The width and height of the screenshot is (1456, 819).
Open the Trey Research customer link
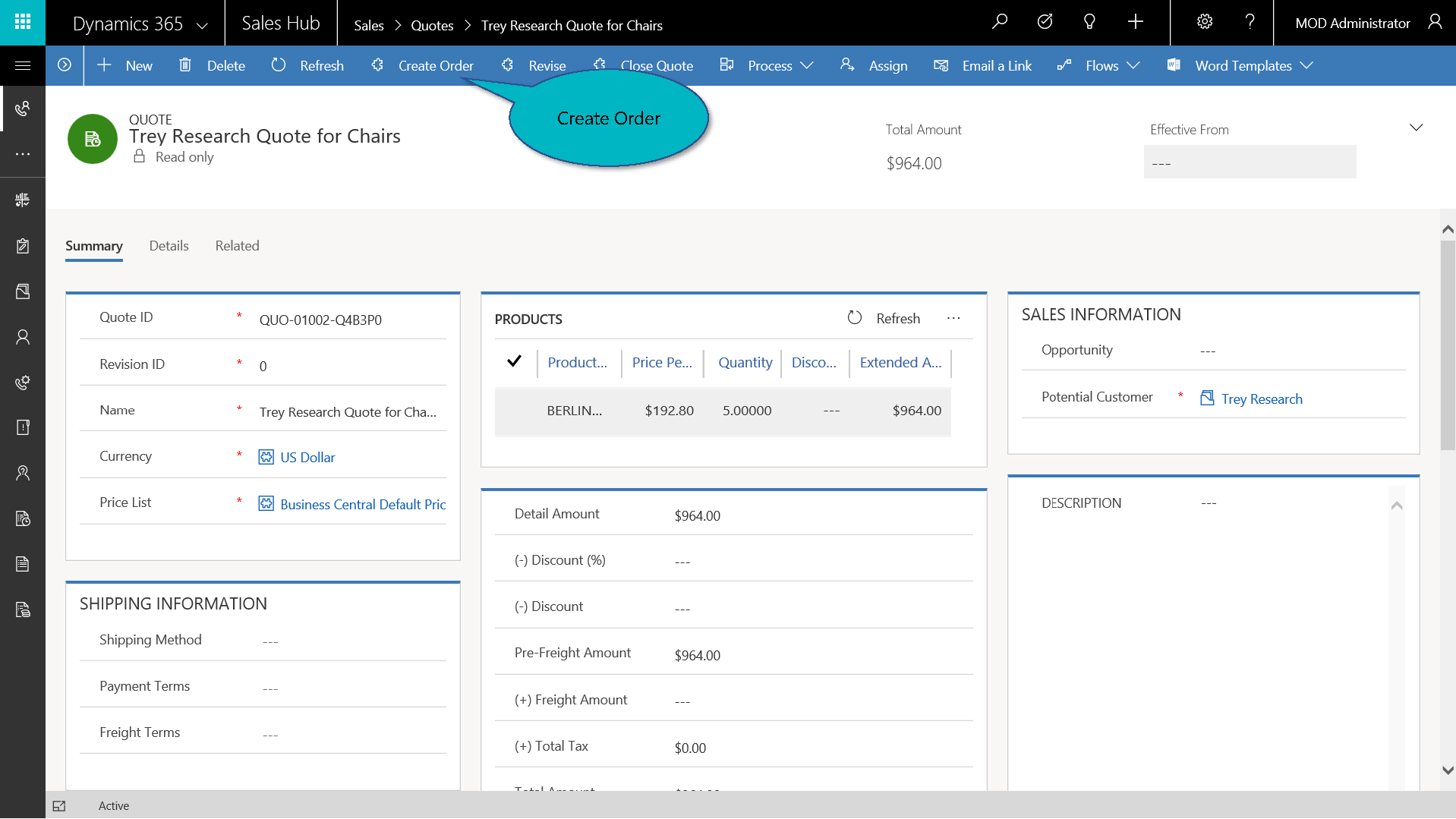tap(1261, 398)
